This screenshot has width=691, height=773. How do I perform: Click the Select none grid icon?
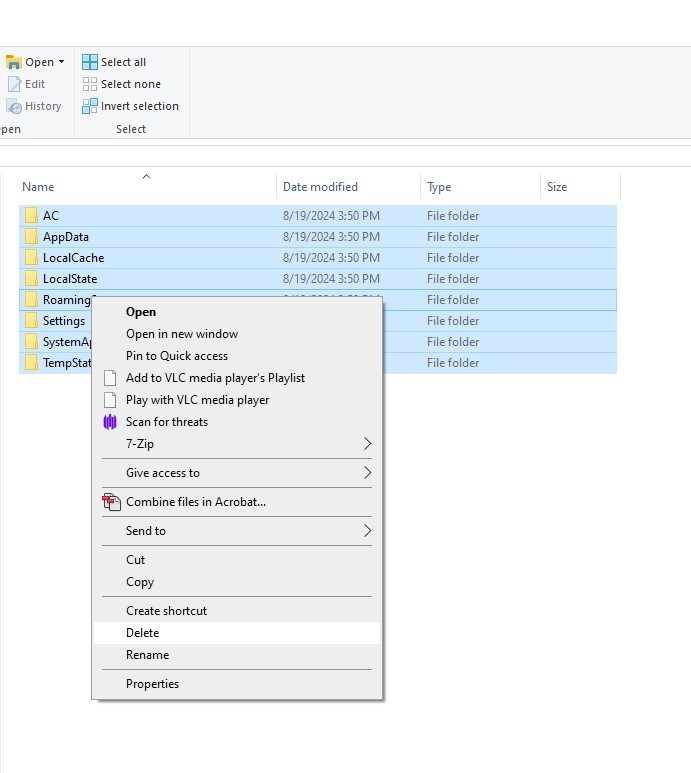tap(90, 84)
